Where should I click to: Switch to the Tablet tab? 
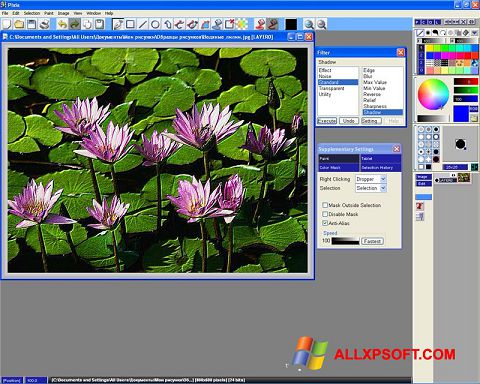(381, 158)
